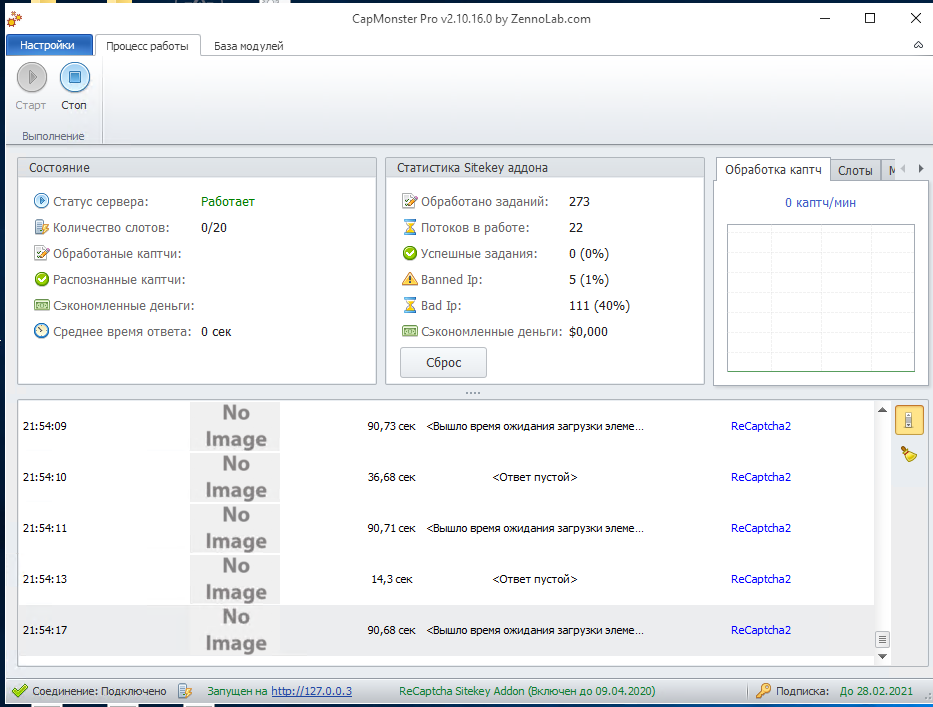Click the timeout message at 21:54:17

click(534, 630)
